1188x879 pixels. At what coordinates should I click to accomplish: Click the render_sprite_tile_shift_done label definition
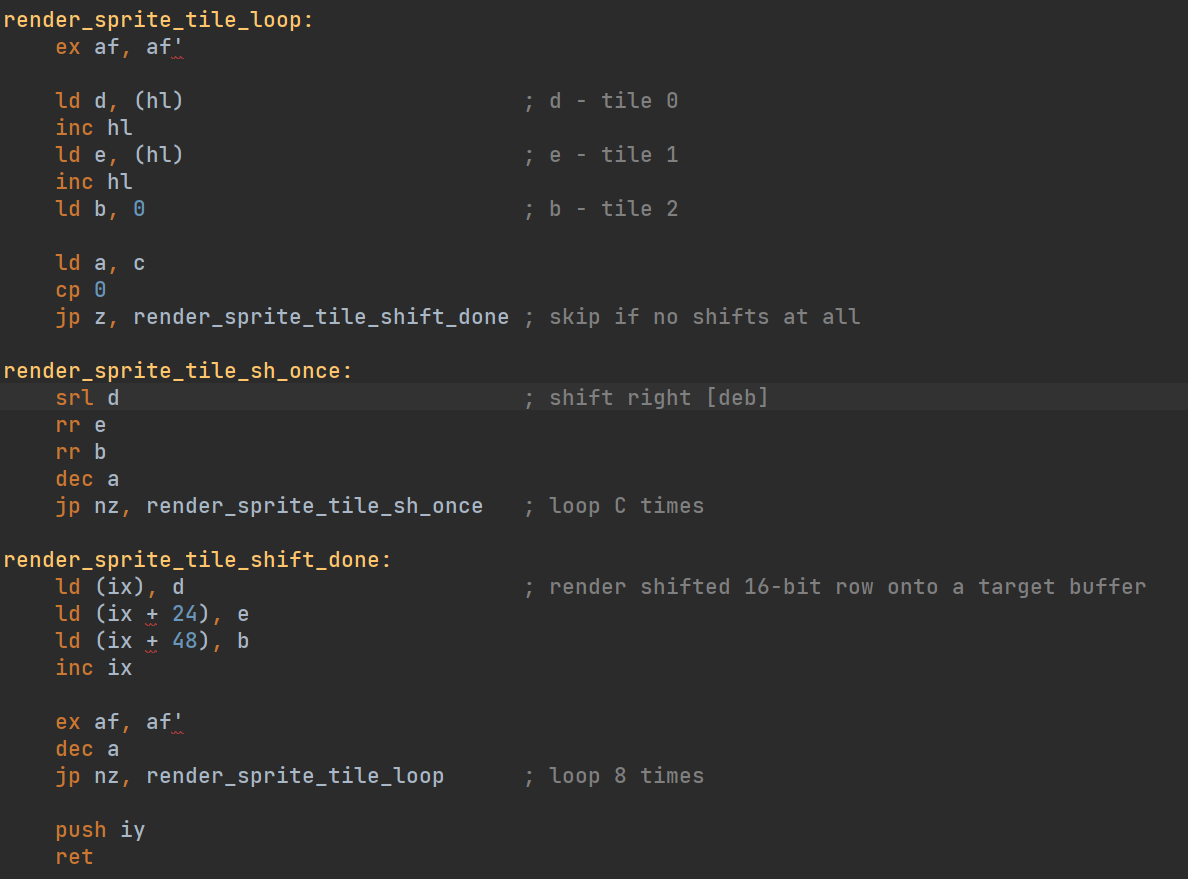tap(196, 560)
